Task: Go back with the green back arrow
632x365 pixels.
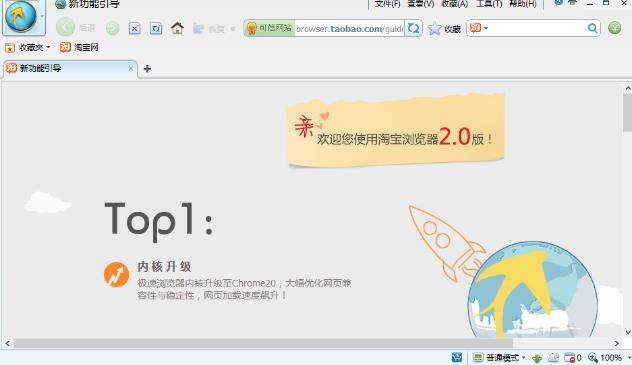Action: pos(65,28)
